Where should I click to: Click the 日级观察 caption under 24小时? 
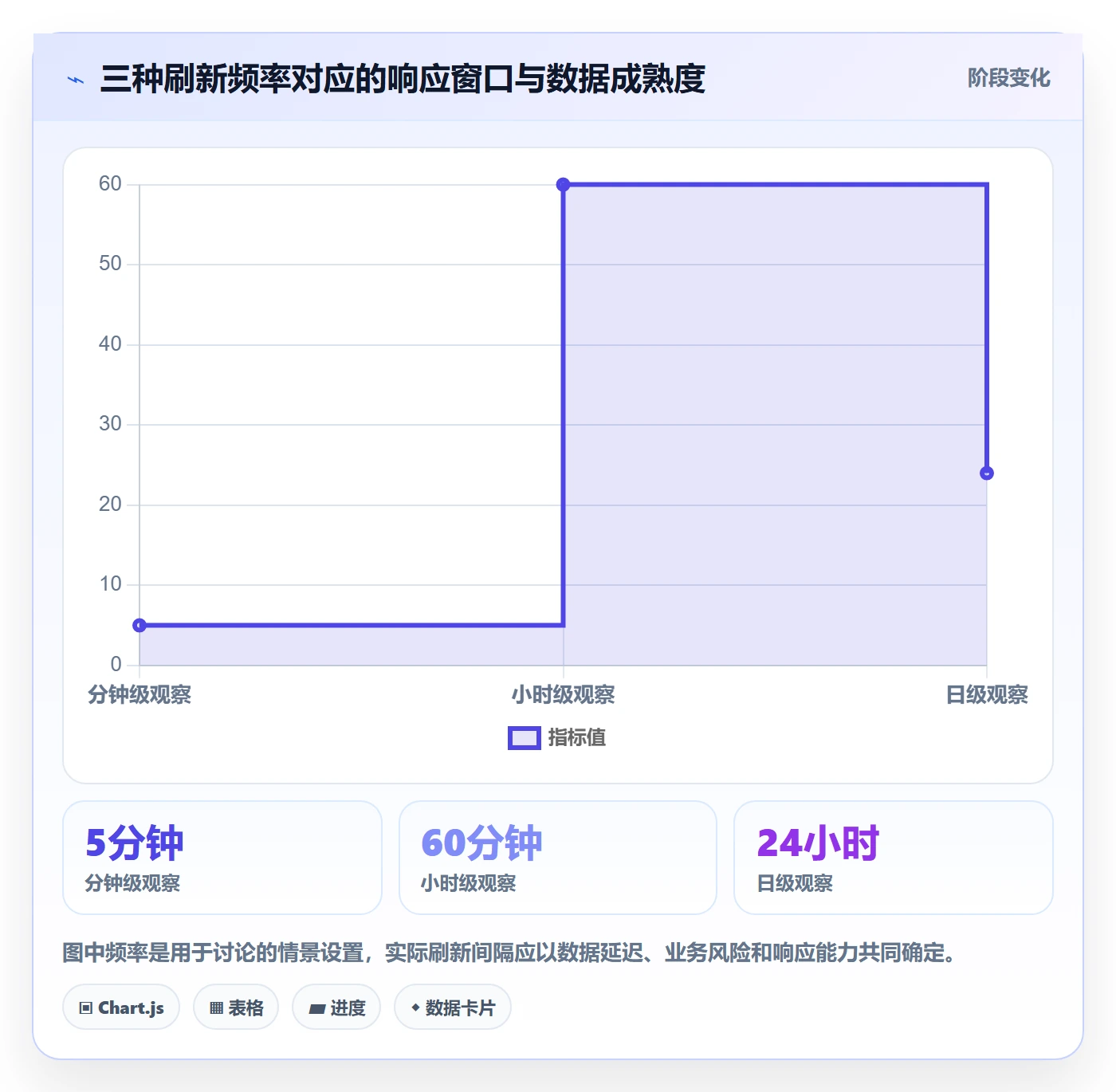(x=795, y=883)
